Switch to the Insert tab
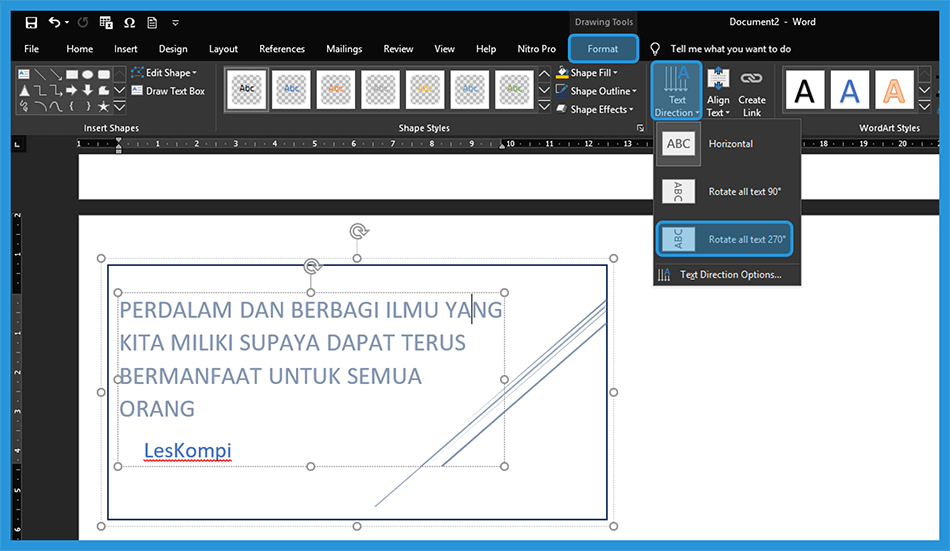Image resolution: width=950 pixels, height=551 pixels. (x=125, y=49)
